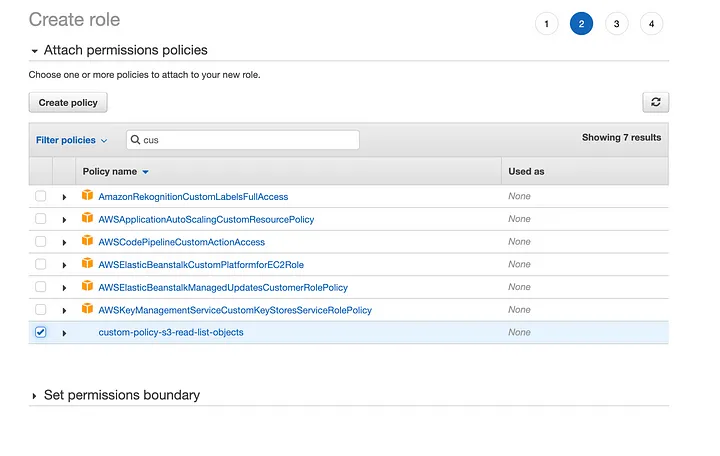Click the search magnifier icon
The width and height of the screenshot is (720, 456).
pyautogui.click(x=135, y=140)
